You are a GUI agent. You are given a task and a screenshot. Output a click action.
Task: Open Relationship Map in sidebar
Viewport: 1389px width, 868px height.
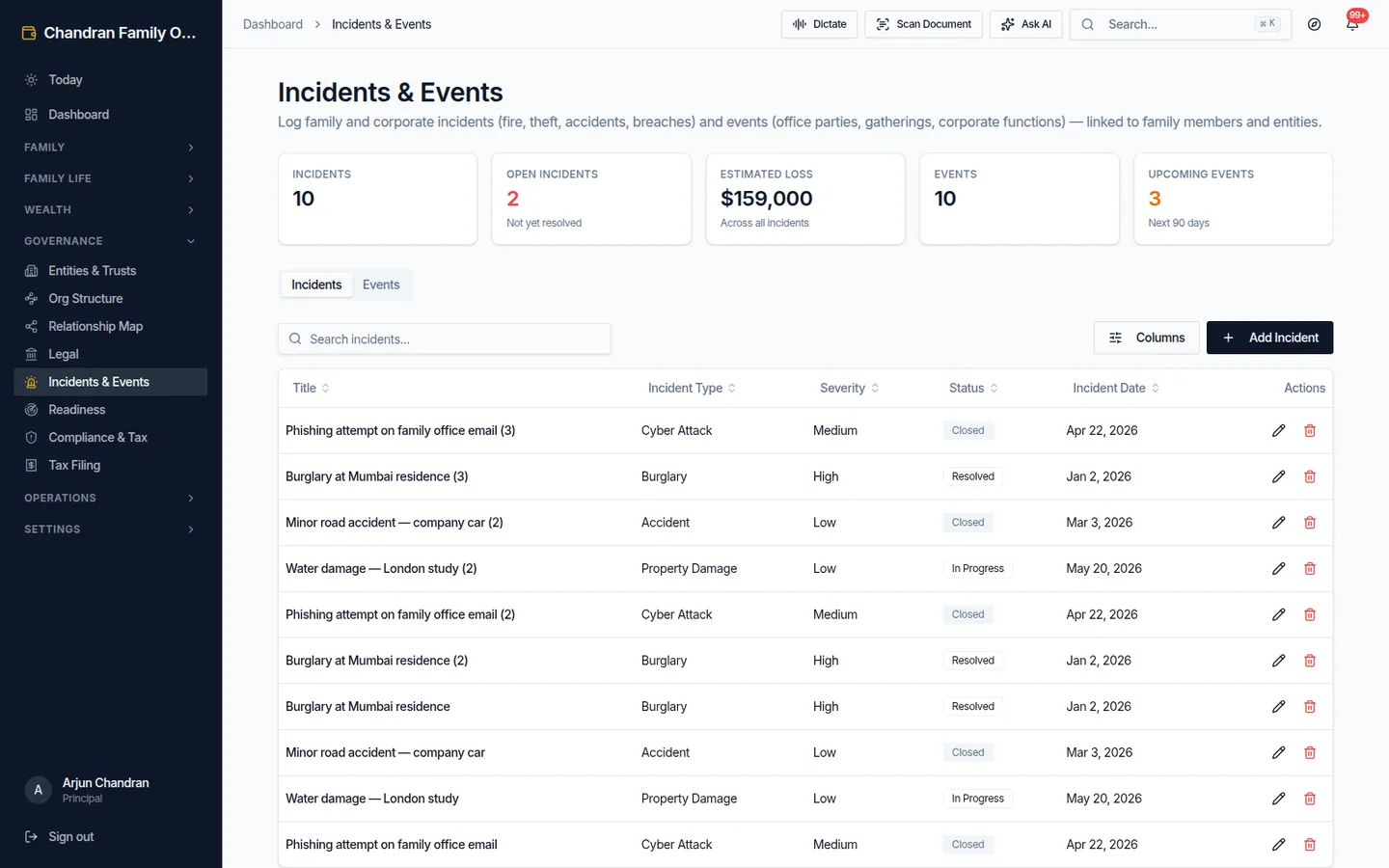111,327
